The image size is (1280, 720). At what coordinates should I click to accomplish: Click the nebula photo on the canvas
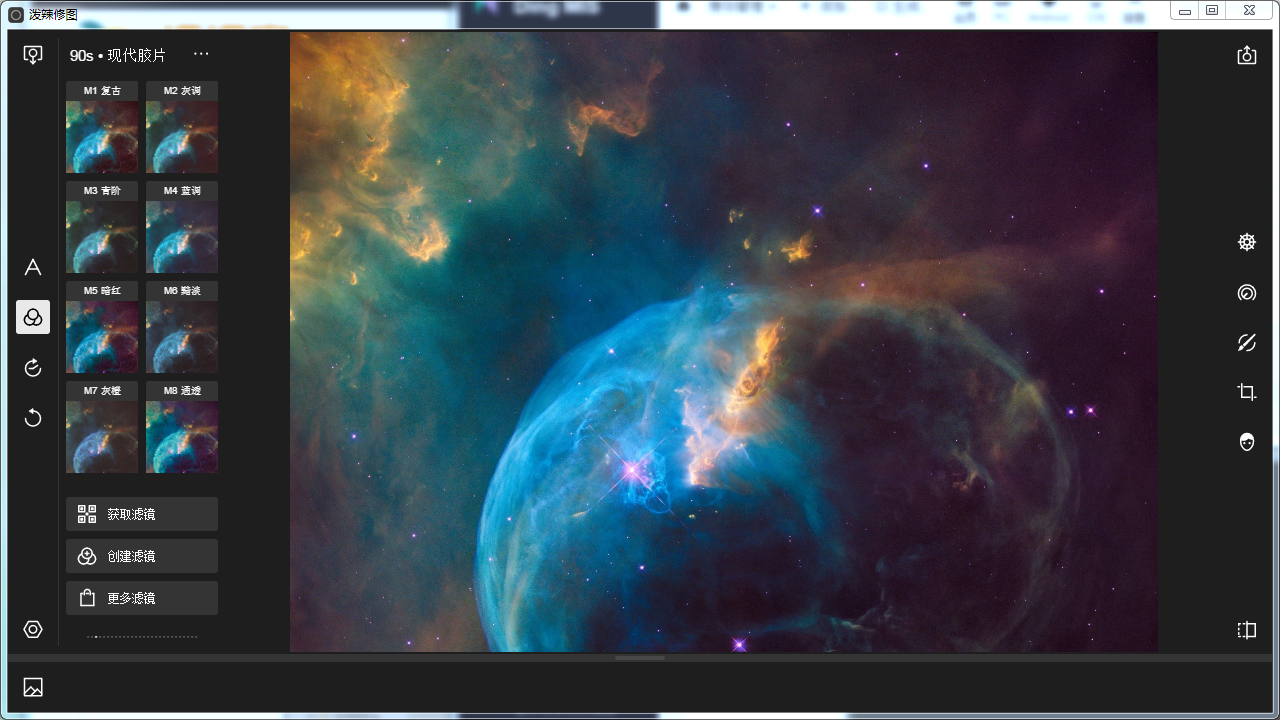click(x=724, y=342)
